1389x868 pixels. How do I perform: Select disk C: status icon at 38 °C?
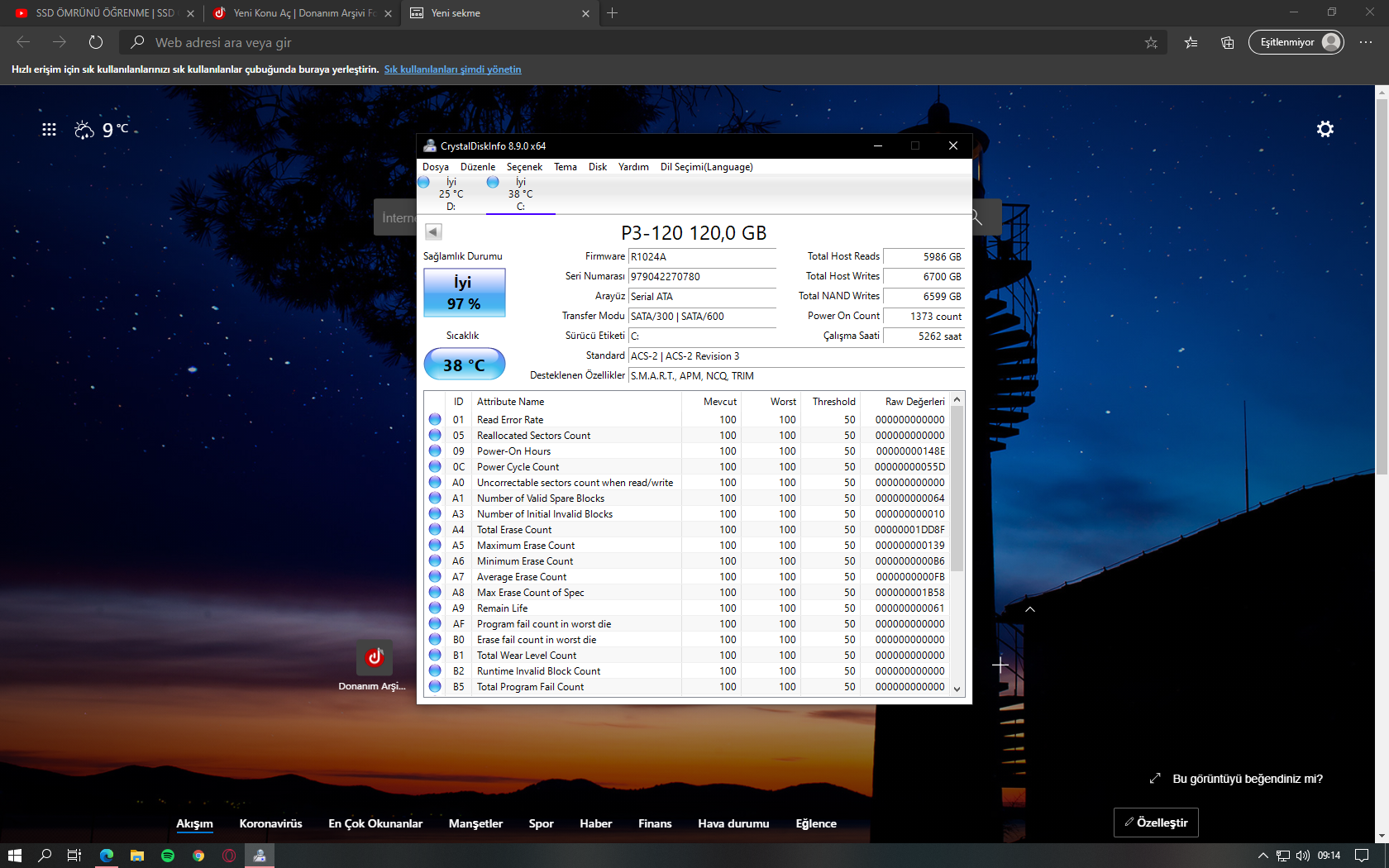[x=493, y=182]
